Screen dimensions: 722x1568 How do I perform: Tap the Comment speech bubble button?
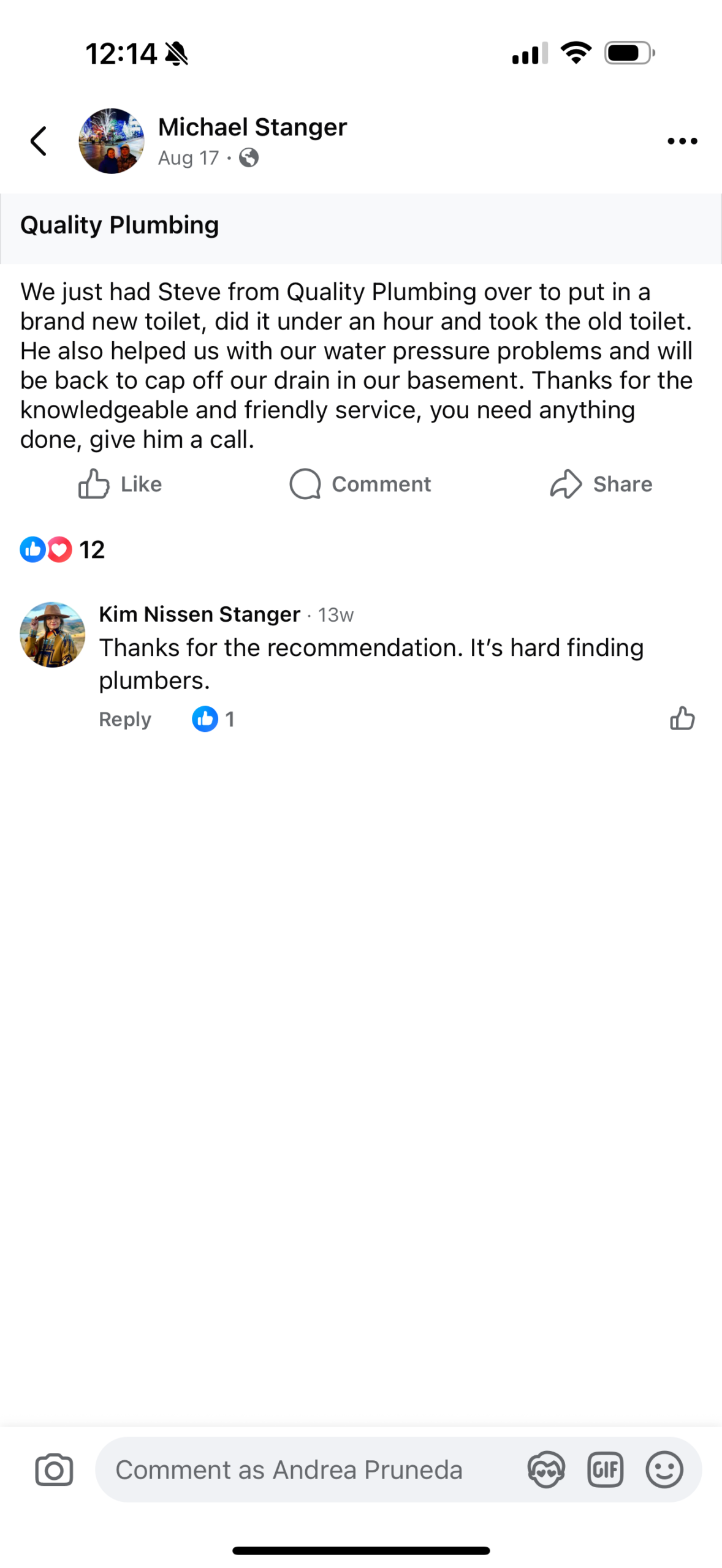coord(360,484)
